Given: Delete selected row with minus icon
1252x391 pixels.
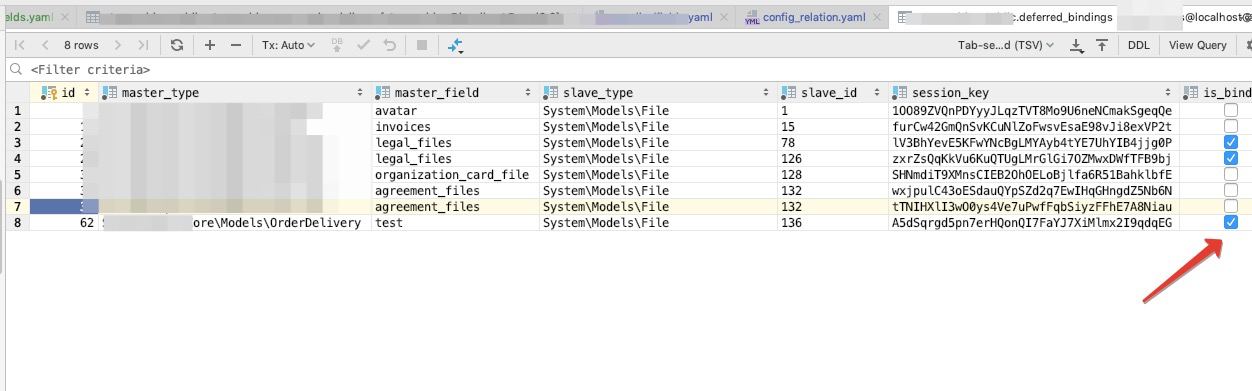Looking at the screenshot, I should click(236, 45).
